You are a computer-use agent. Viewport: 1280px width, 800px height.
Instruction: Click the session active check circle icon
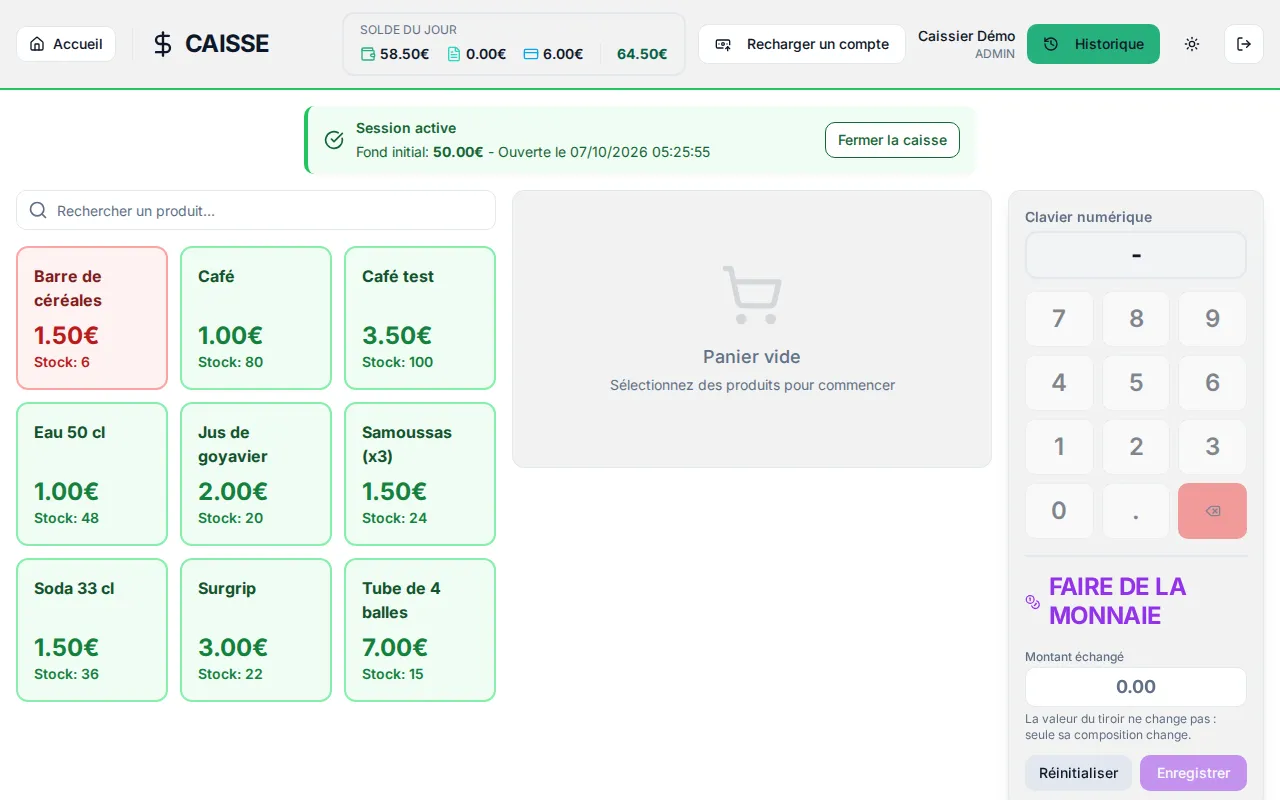tap(335, 140)
